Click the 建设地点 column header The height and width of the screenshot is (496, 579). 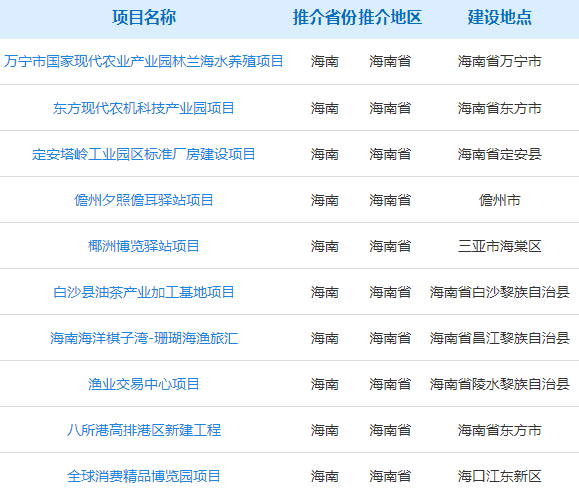[x=500, y=17]
